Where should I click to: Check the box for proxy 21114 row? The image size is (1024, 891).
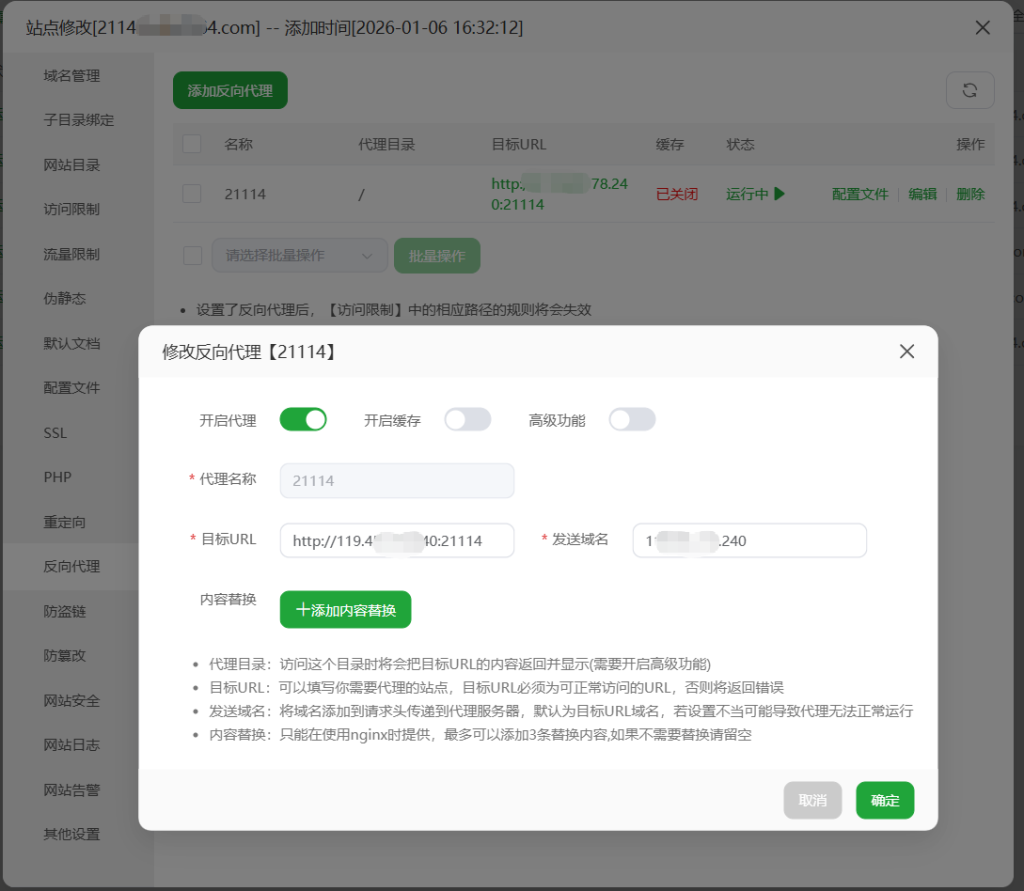(x=192, y=194)
